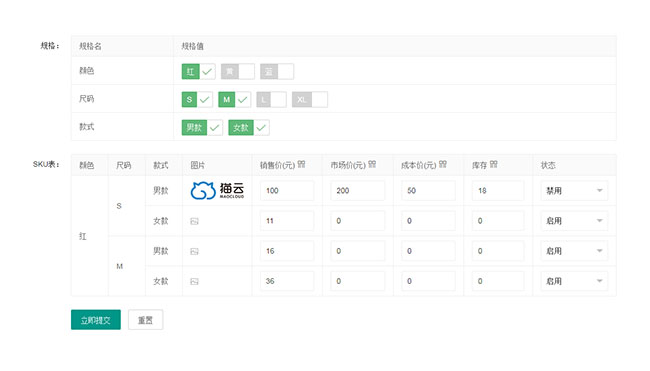This screenshot has width=650, height=371.
Task: Click the 重置 reset button
Action: tap(146, 320)
